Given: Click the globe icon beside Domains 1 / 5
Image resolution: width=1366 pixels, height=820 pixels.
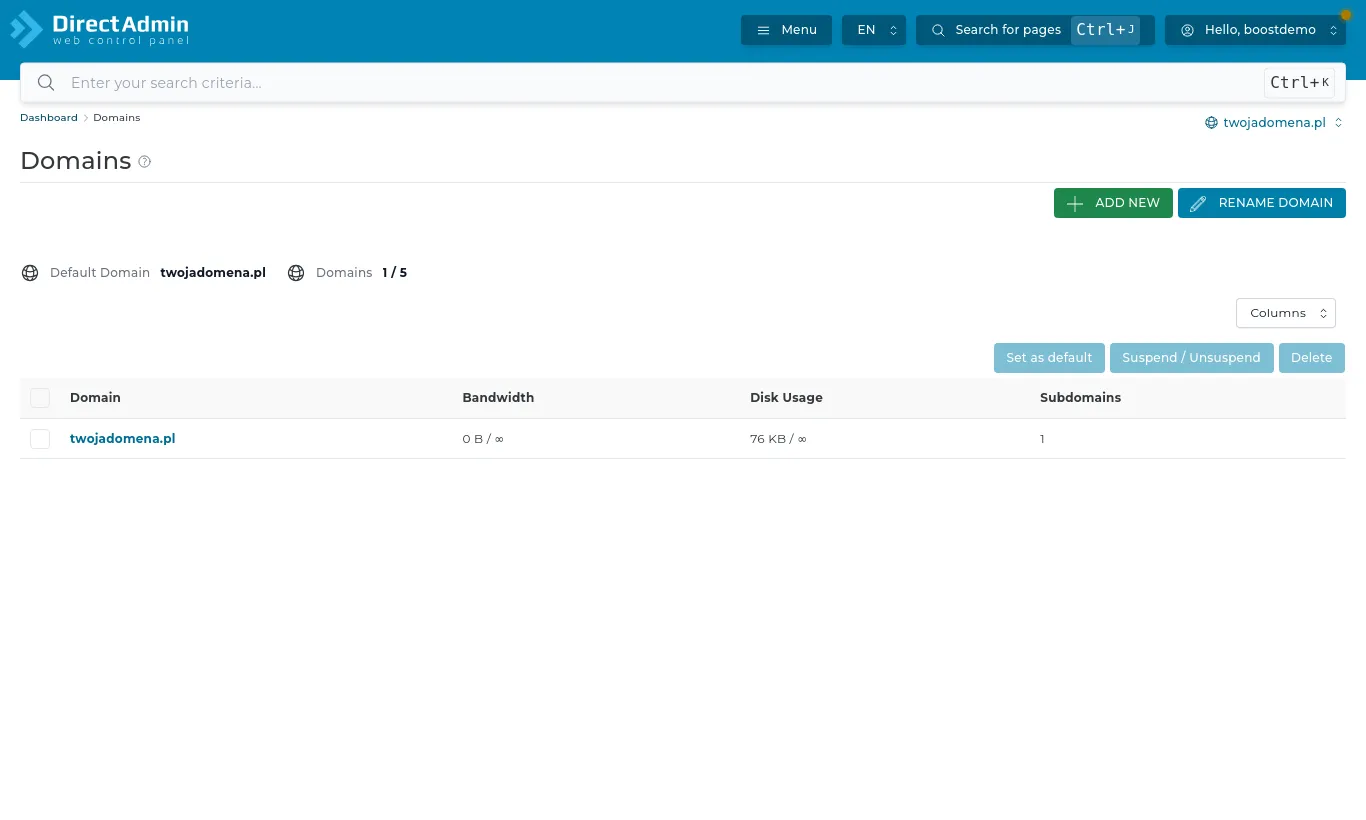Looking at the screenshot, I should (x=296, y=273).
